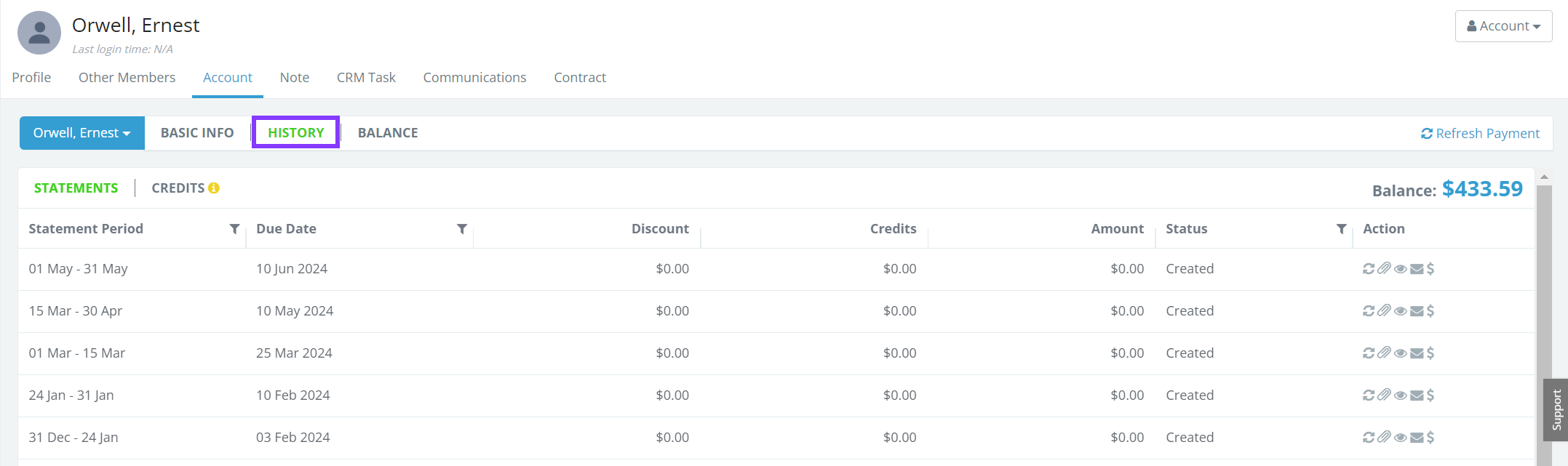View the 01 May - 31 May statement via eye icon
The height and width of the screenshot is (466, 1568).
1400,269
